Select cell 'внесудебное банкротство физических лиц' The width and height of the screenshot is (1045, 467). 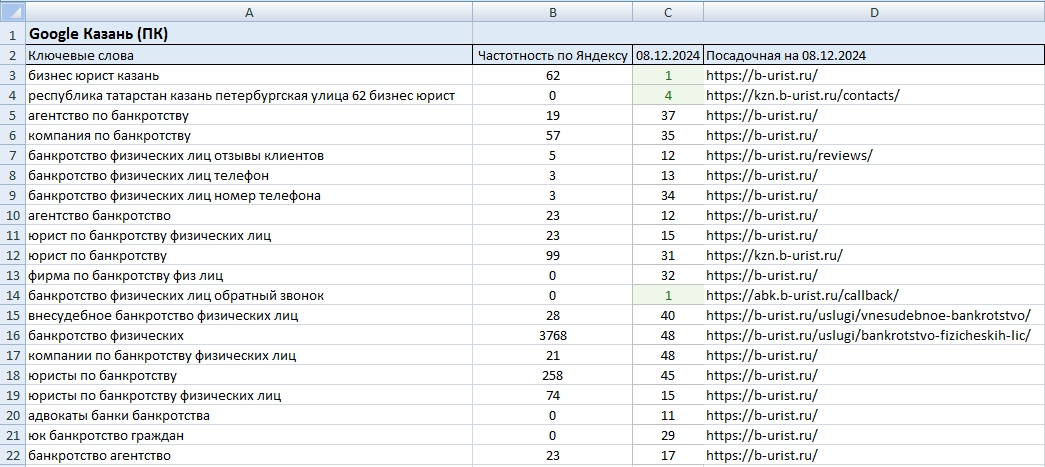coord(249,315)
